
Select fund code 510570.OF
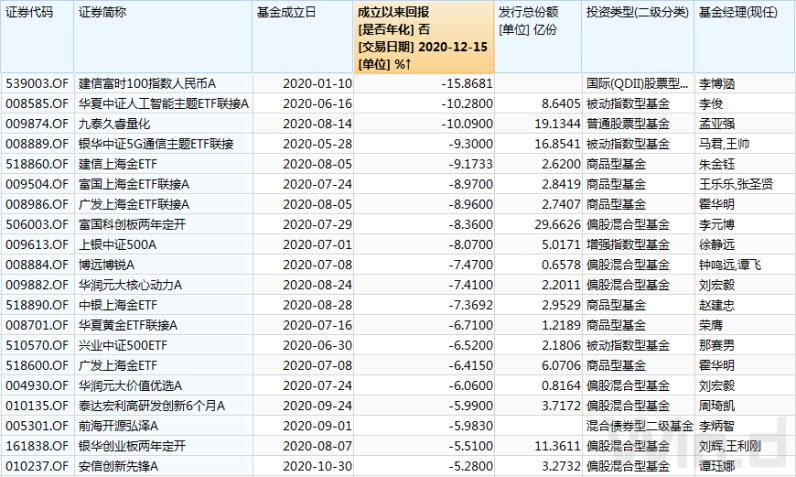37,345
